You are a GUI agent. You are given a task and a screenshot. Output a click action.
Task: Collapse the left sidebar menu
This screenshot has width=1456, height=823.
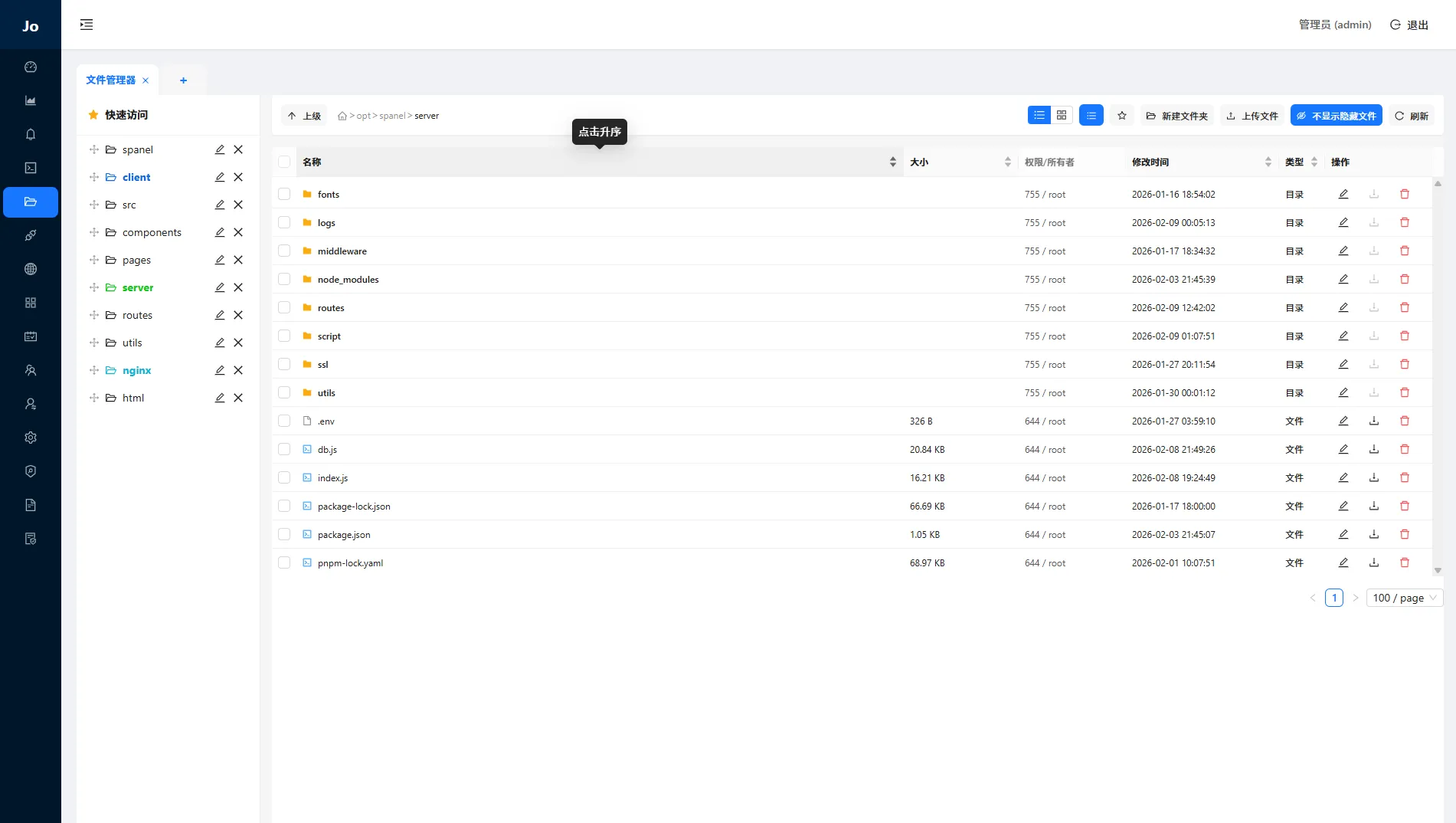[x=87, y=25]
